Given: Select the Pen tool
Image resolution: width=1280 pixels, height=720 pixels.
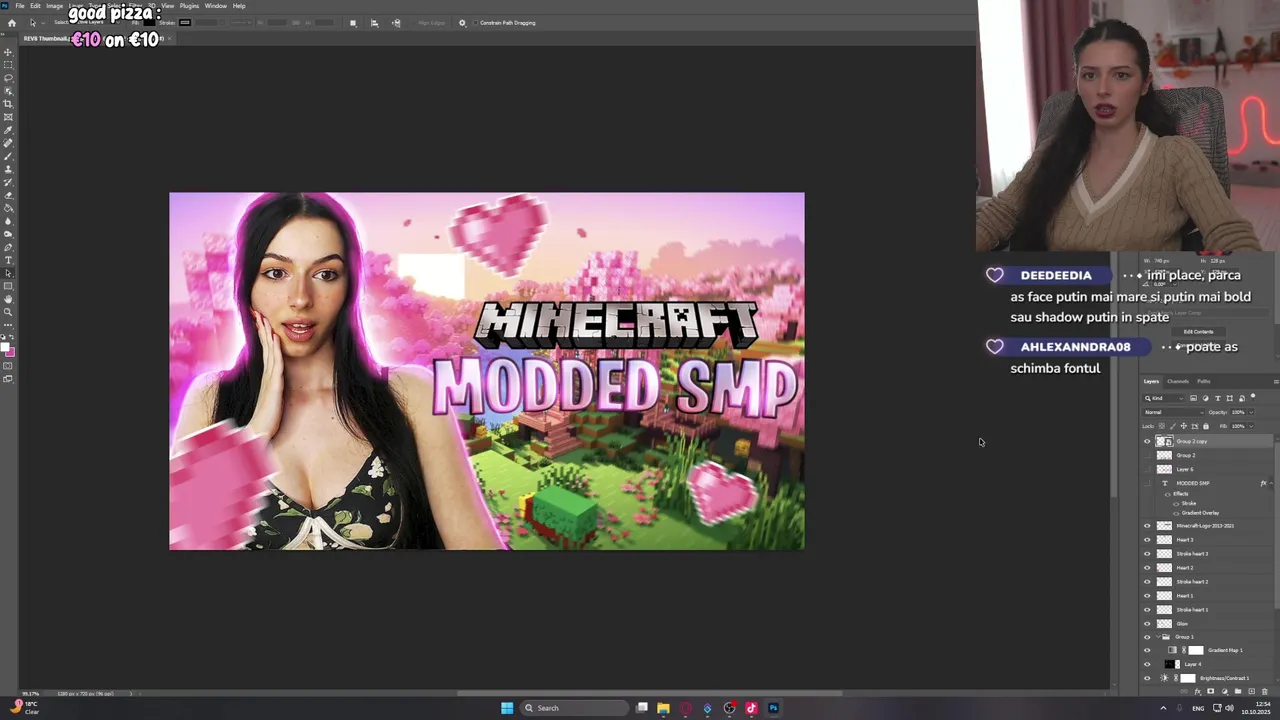Looking at the screenshot, I should (x=8, y=247).
